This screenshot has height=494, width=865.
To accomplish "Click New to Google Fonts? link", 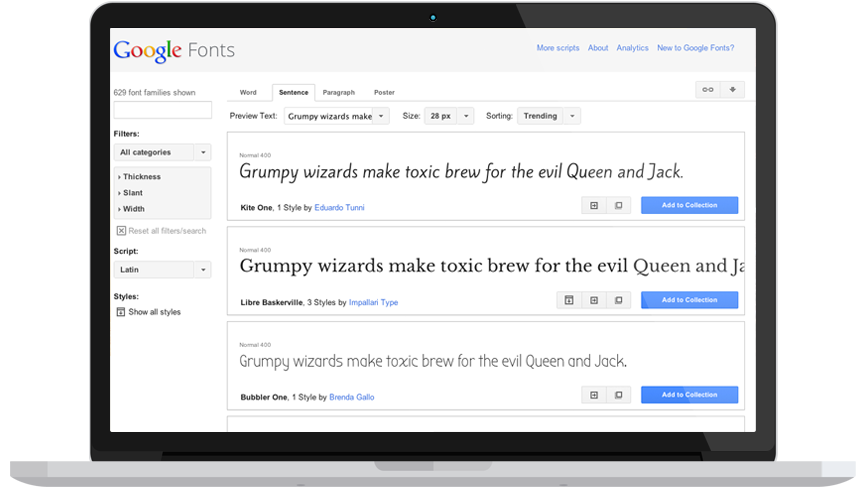I will coord(696,48).
